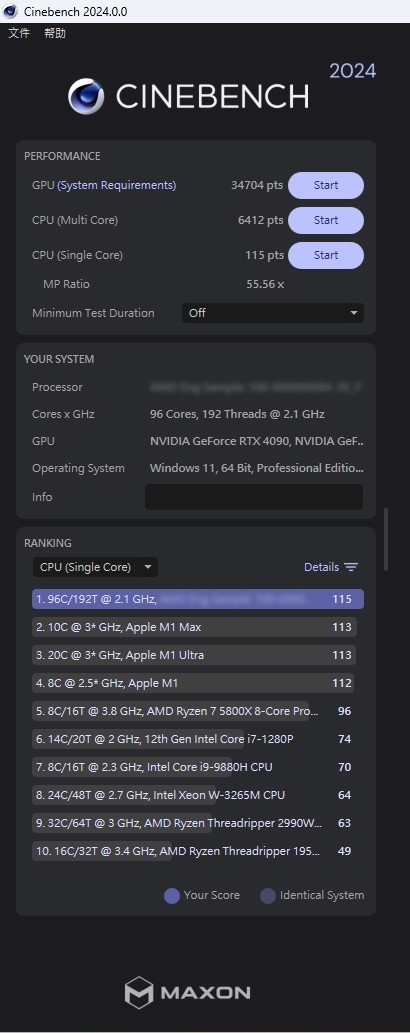This screenshot has height=1033, width=410.
Task: Select the Ryzen 7 5800X ranking entry
Action: tap(194, 711)
